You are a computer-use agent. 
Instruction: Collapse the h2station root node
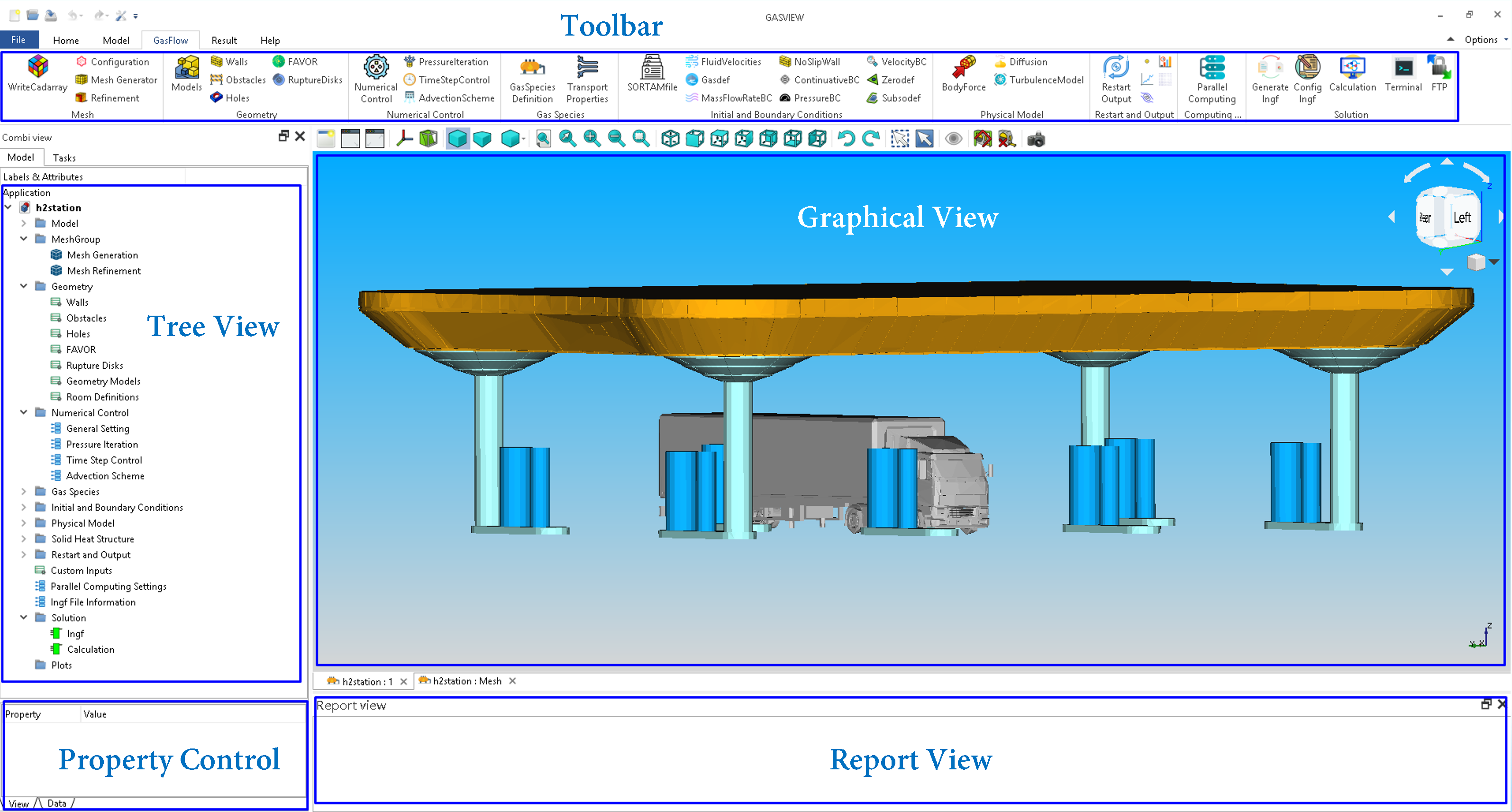(x=8, y=207)
